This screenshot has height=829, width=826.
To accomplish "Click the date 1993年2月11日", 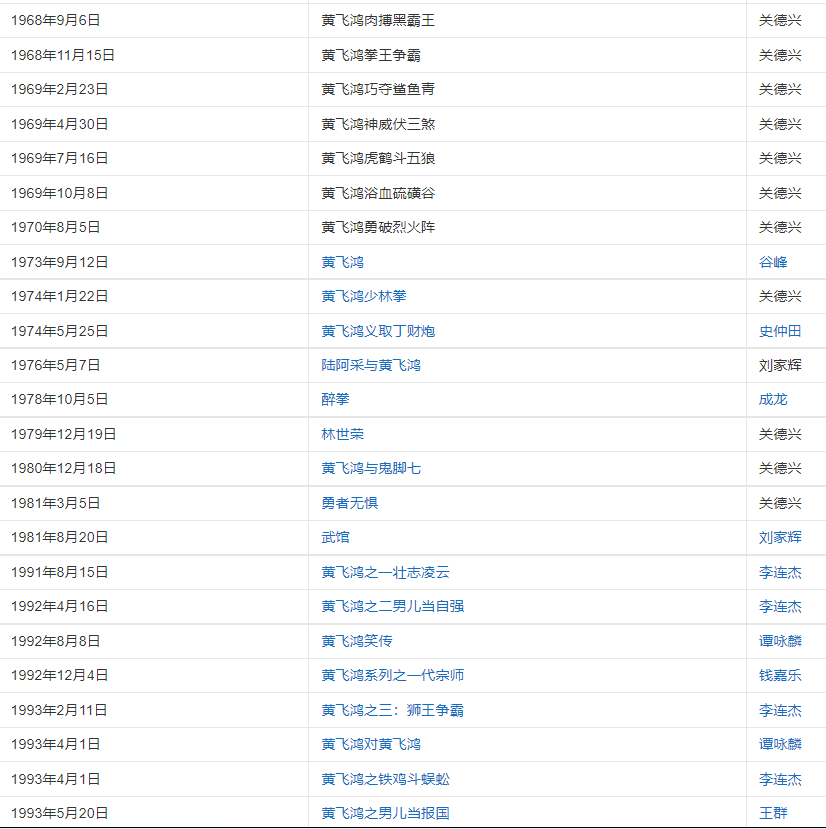I will pos(59,711).
